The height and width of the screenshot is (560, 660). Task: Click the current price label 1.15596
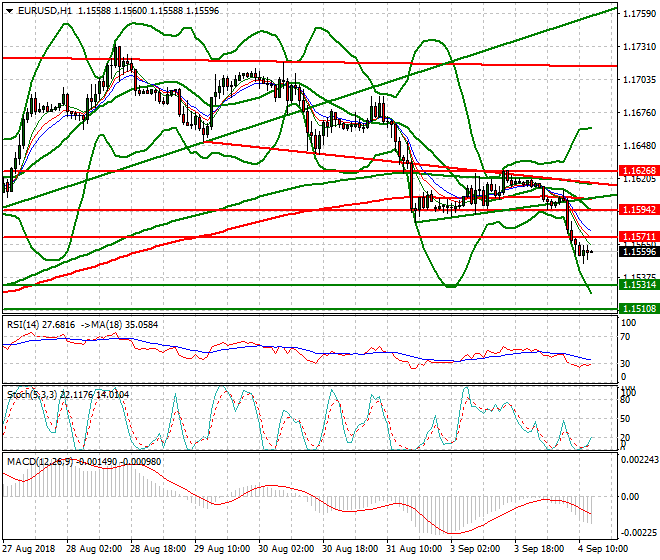[x=639, y=251]
